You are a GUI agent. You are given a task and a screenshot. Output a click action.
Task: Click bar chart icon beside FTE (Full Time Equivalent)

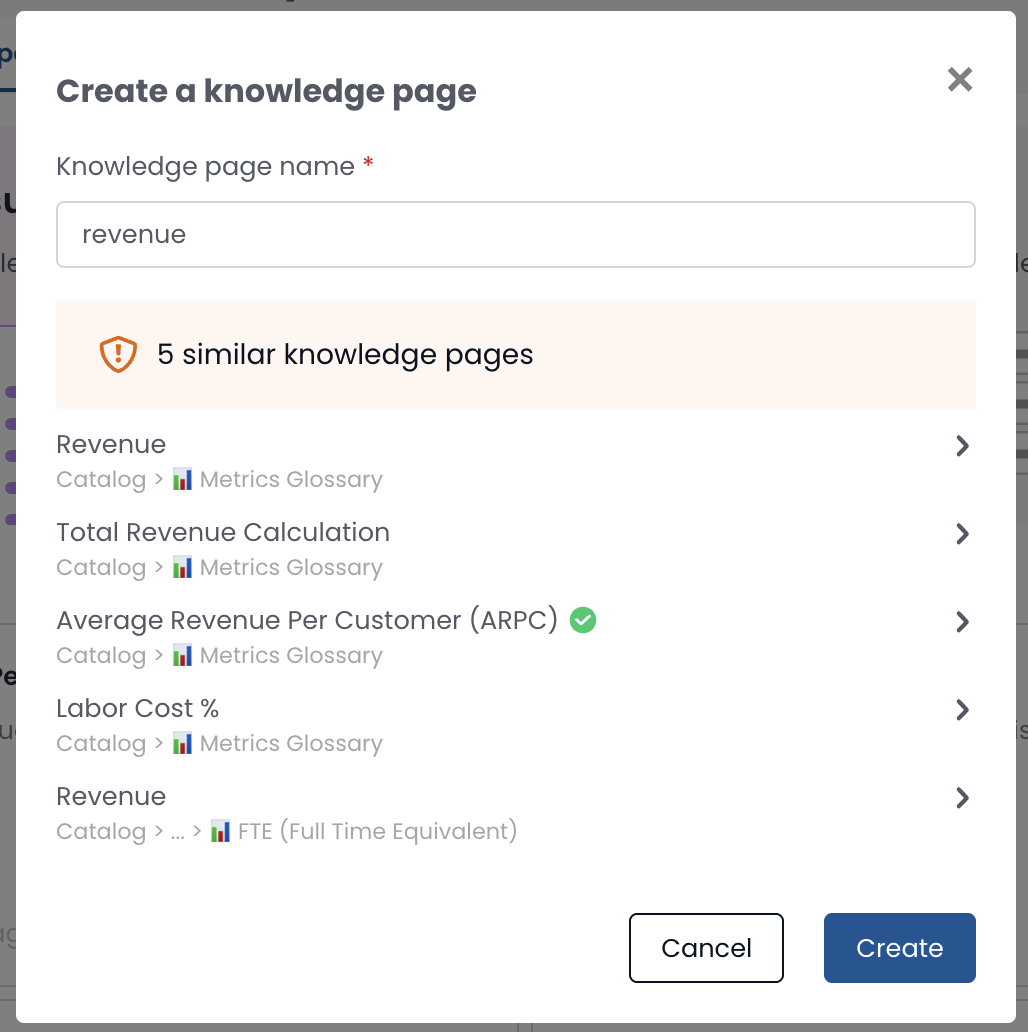[x=220, y=831]
